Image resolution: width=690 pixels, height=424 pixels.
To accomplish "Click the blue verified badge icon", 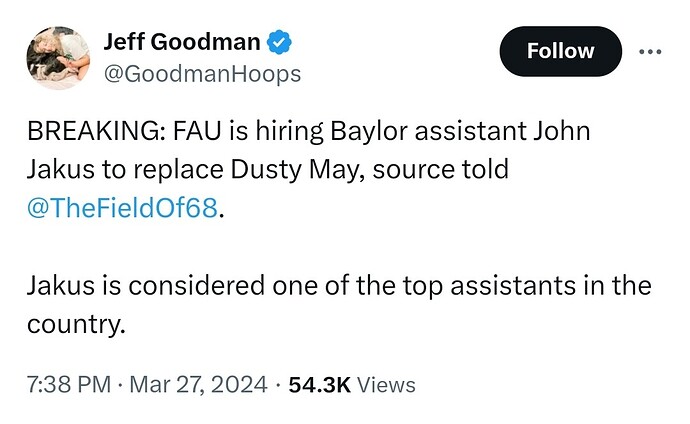I will click(280, 42).
